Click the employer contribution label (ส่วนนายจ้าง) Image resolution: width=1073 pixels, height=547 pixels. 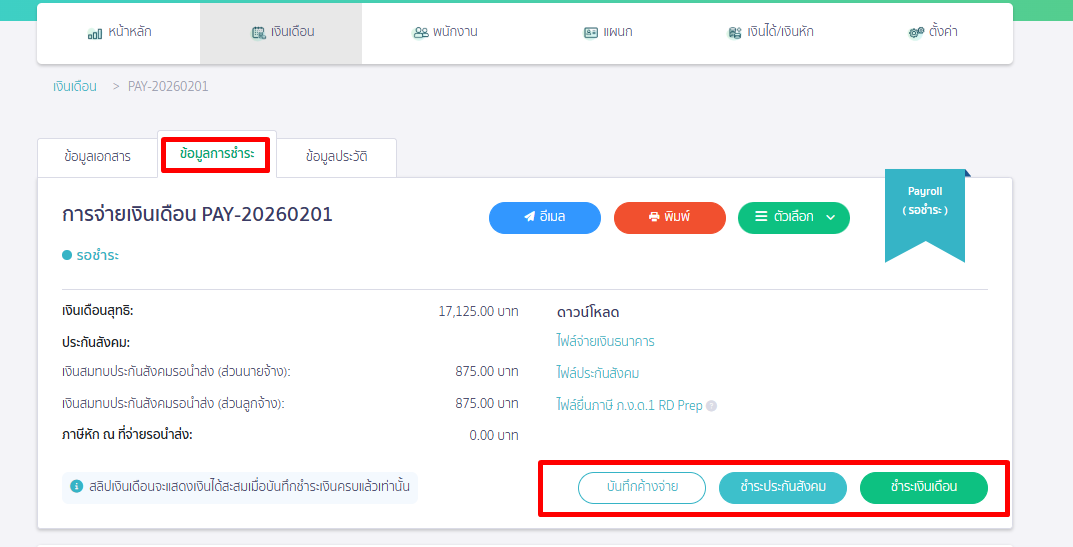tap(177, 372)
